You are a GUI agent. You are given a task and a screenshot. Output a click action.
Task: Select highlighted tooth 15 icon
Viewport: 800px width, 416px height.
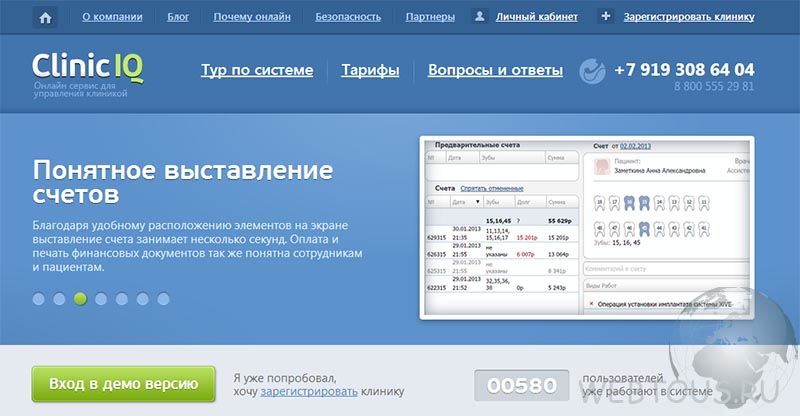click(x=644, y=203)
